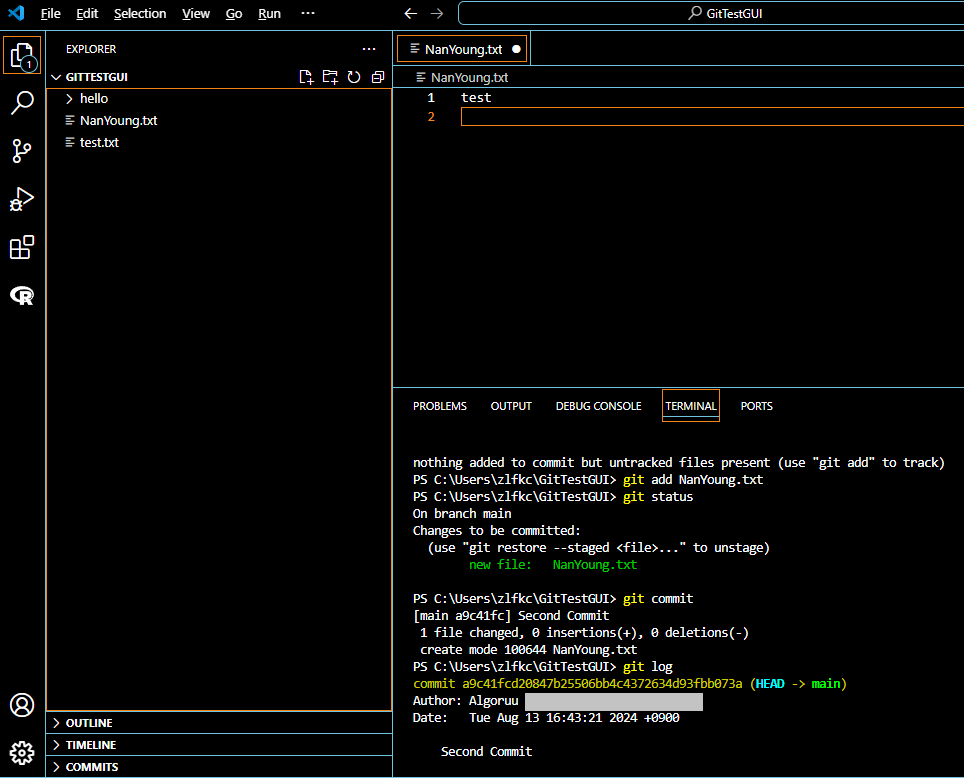Click line number 2 in the gutter

click(431, 117)
